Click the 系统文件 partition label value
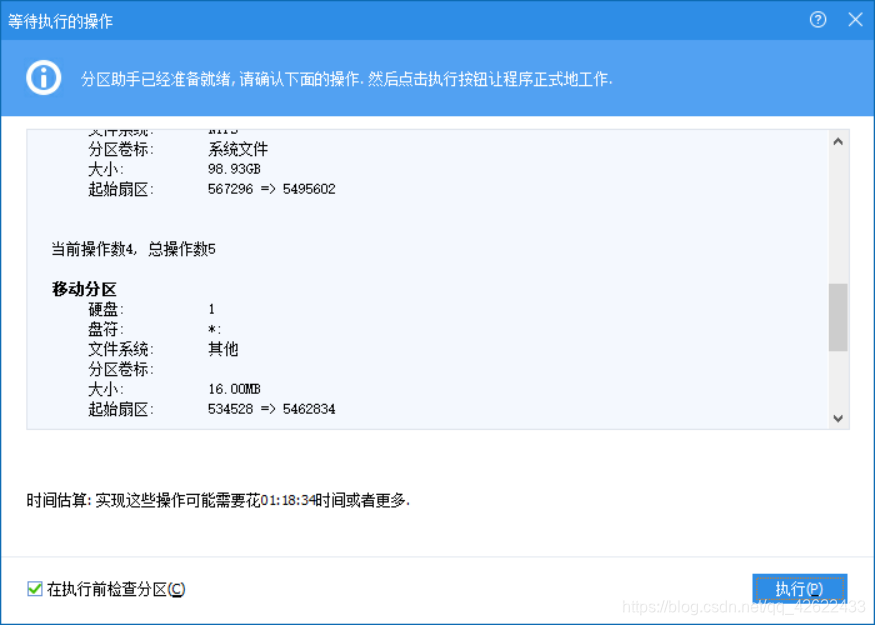The width and height of the screenshot is (875, 625). coord(238,149)
